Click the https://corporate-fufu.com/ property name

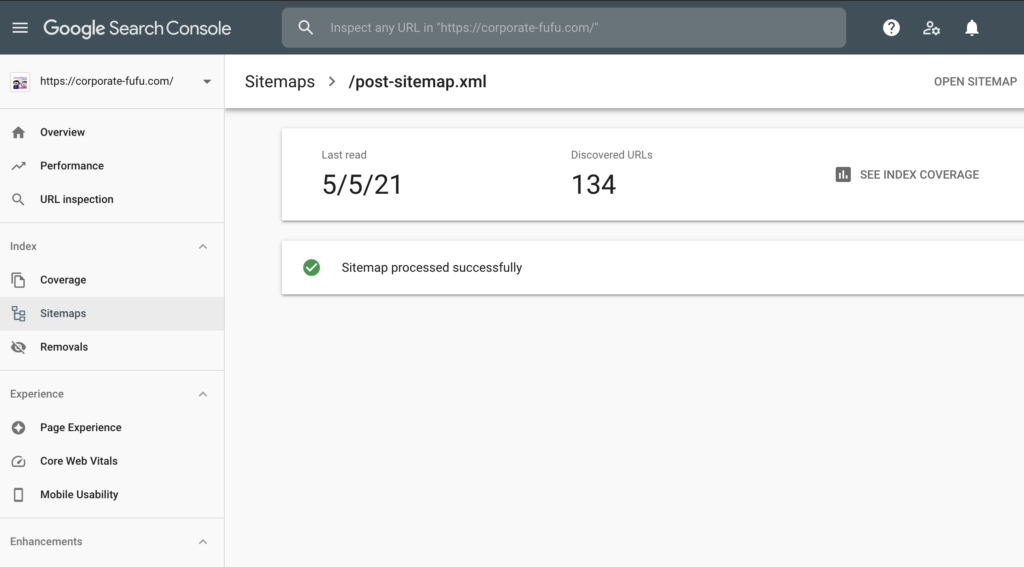point(106,81)
